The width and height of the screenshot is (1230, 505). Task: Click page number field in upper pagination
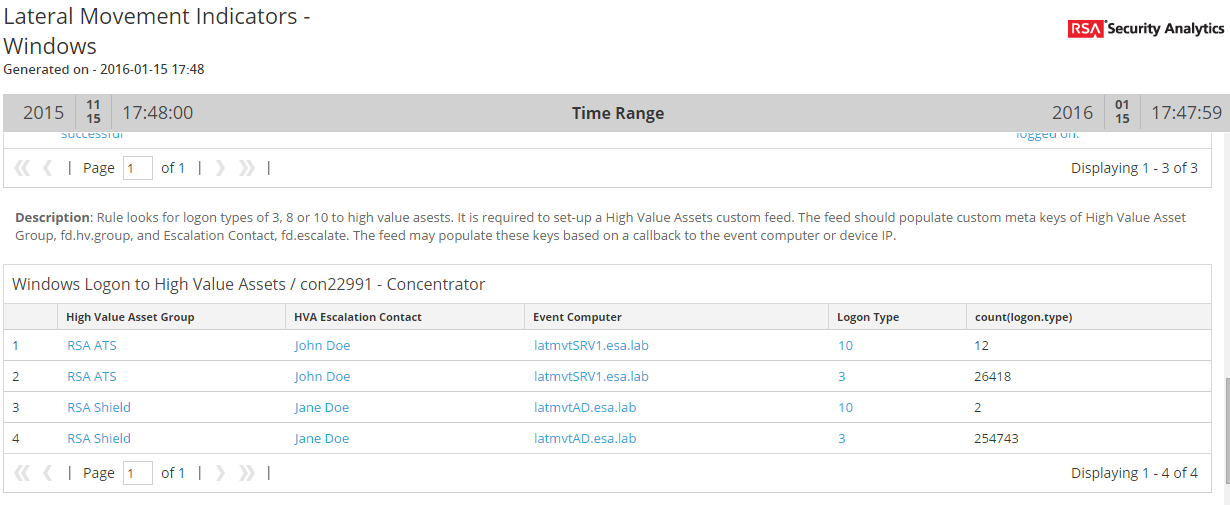point(137,168)
